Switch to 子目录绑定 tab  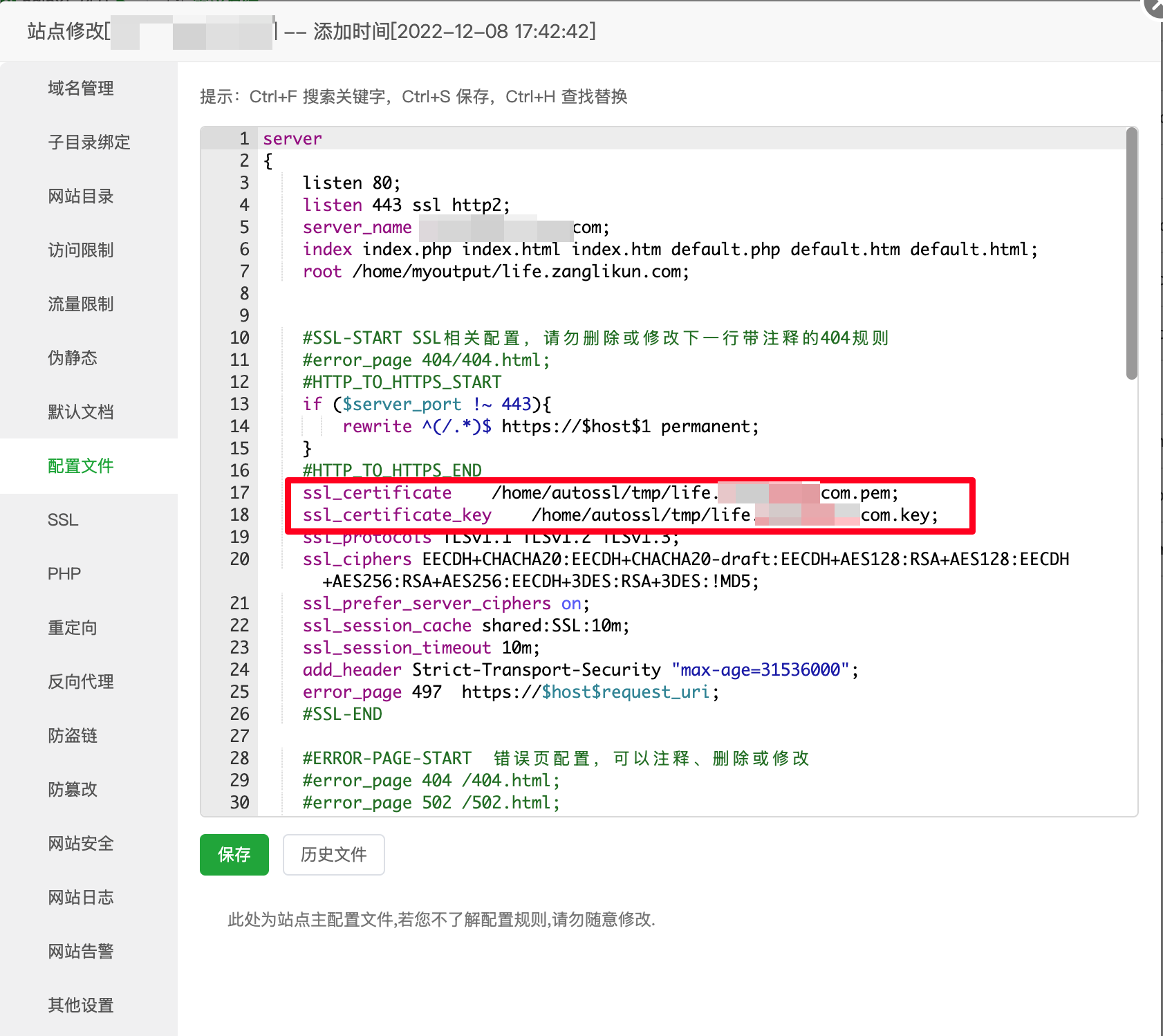click(x=89, y=142)
